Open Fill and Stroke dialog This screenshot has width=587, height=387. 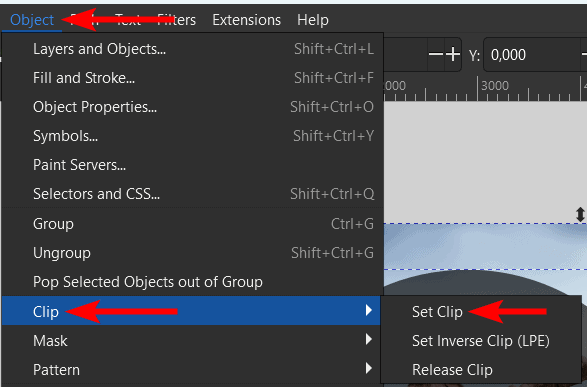[x=193, y=78]
